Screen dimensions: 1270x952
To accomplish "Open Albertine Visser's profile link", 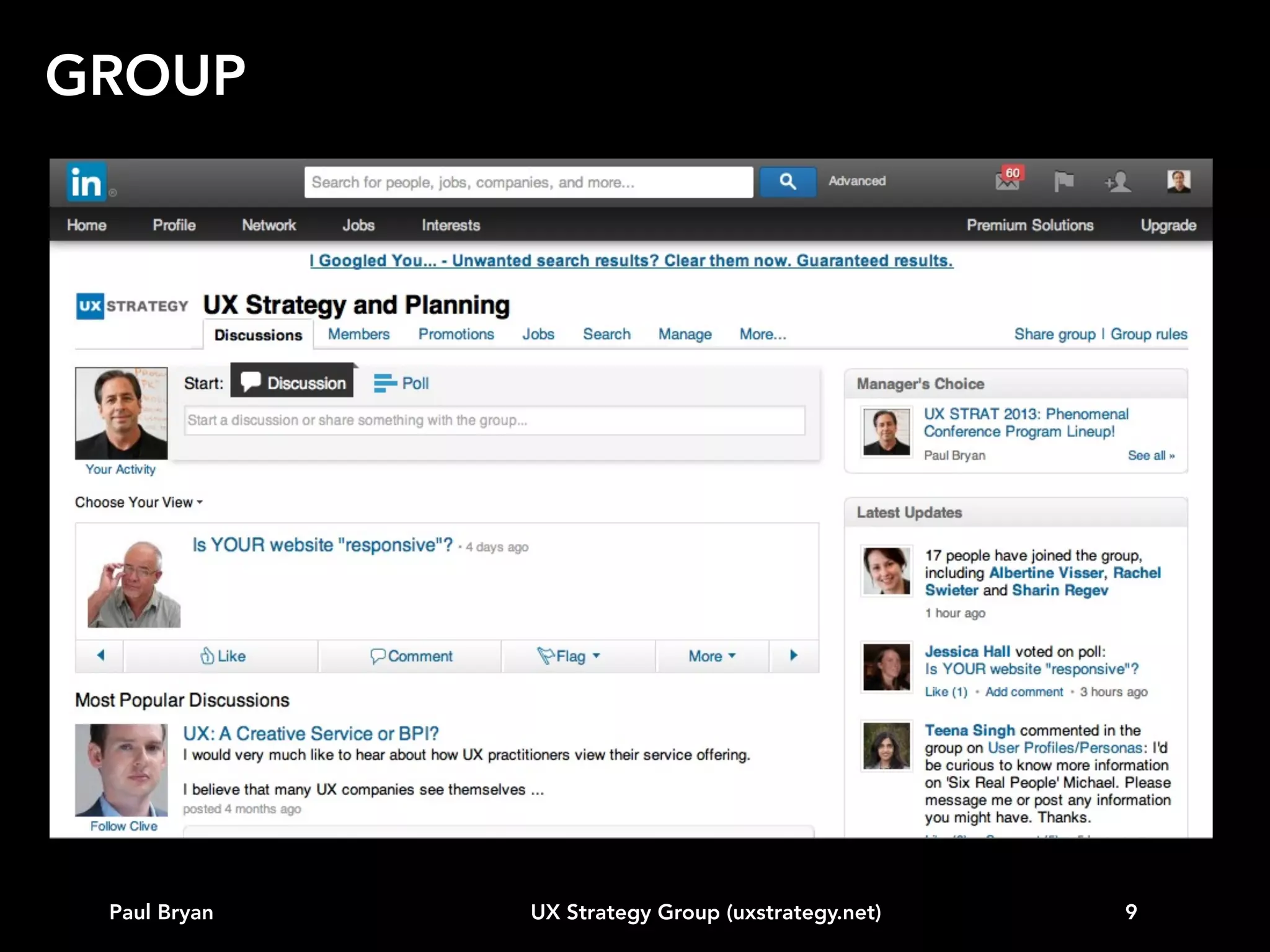I will pos(1047,573).
